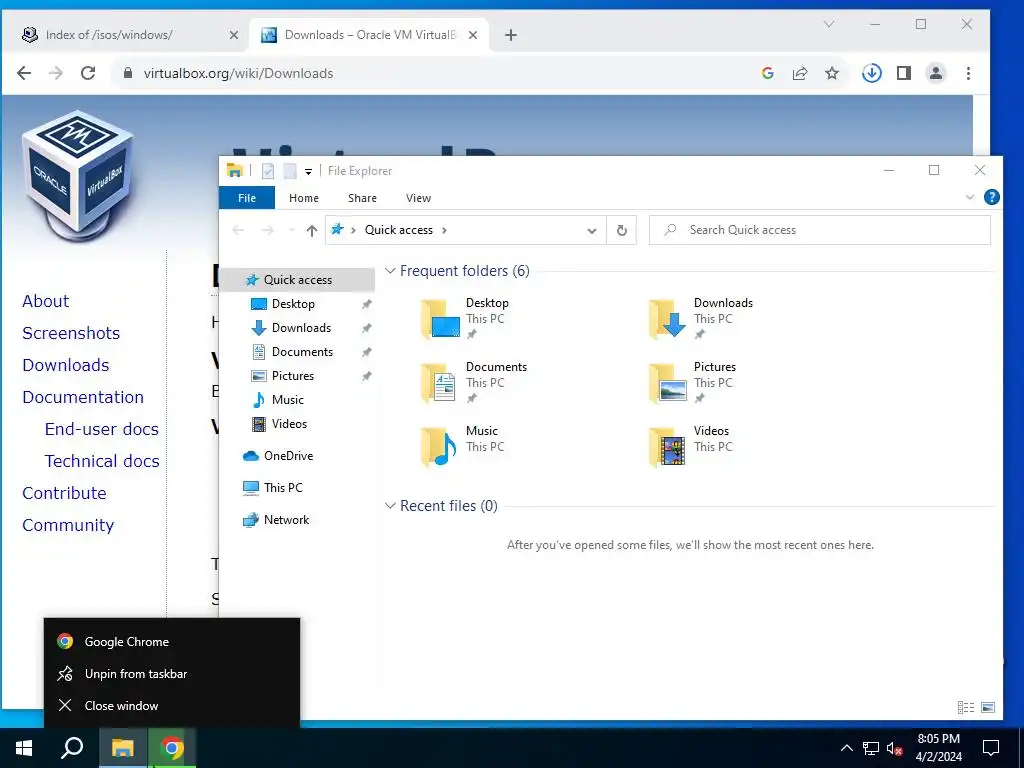Click New folder icon in quick access toolbar
The width and height of the screenshot is (1024, 768).
pos(290,171)
